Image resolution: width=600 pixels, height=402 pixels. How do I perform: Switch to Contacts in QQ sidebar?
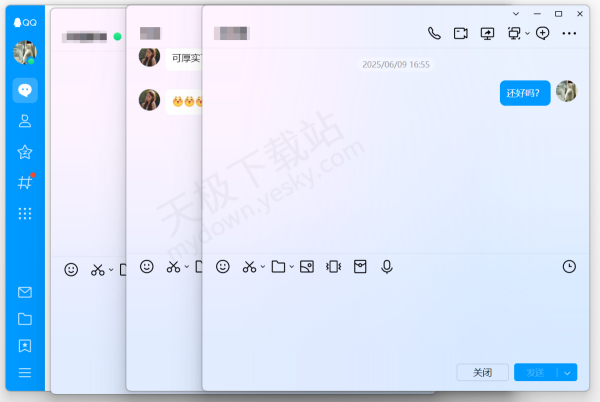(25, 121)
